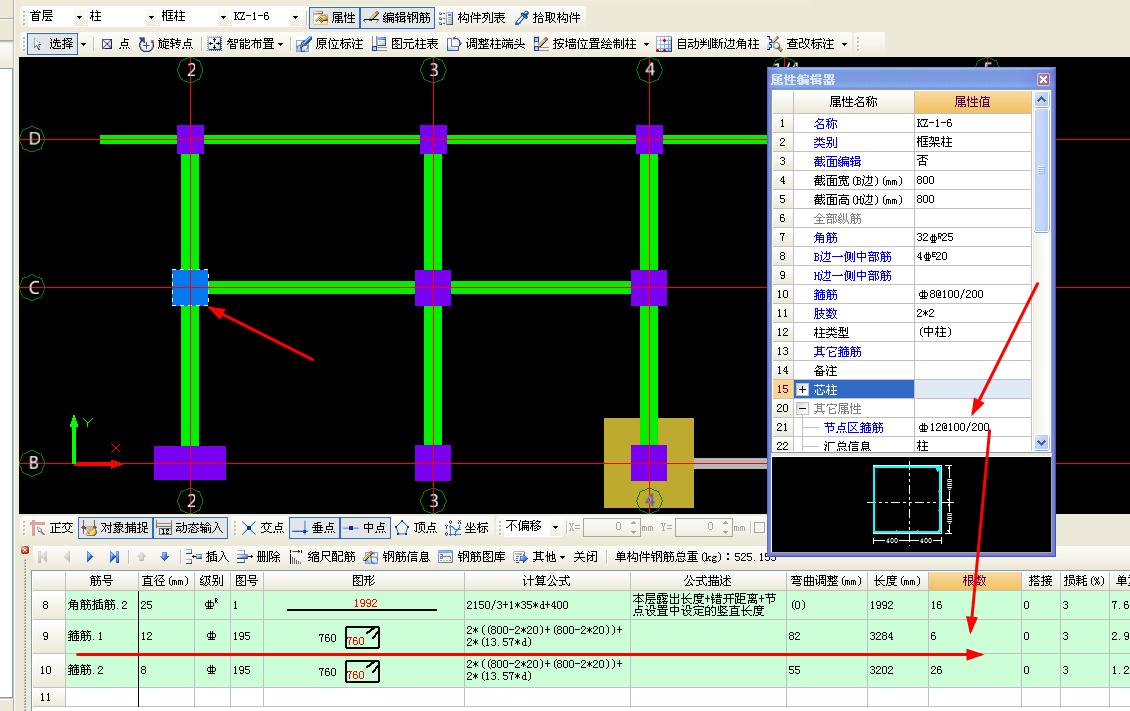Screen dimensions: 1130x711
Task: Click the 长度(mm) column header
Action: click(897, 581)
